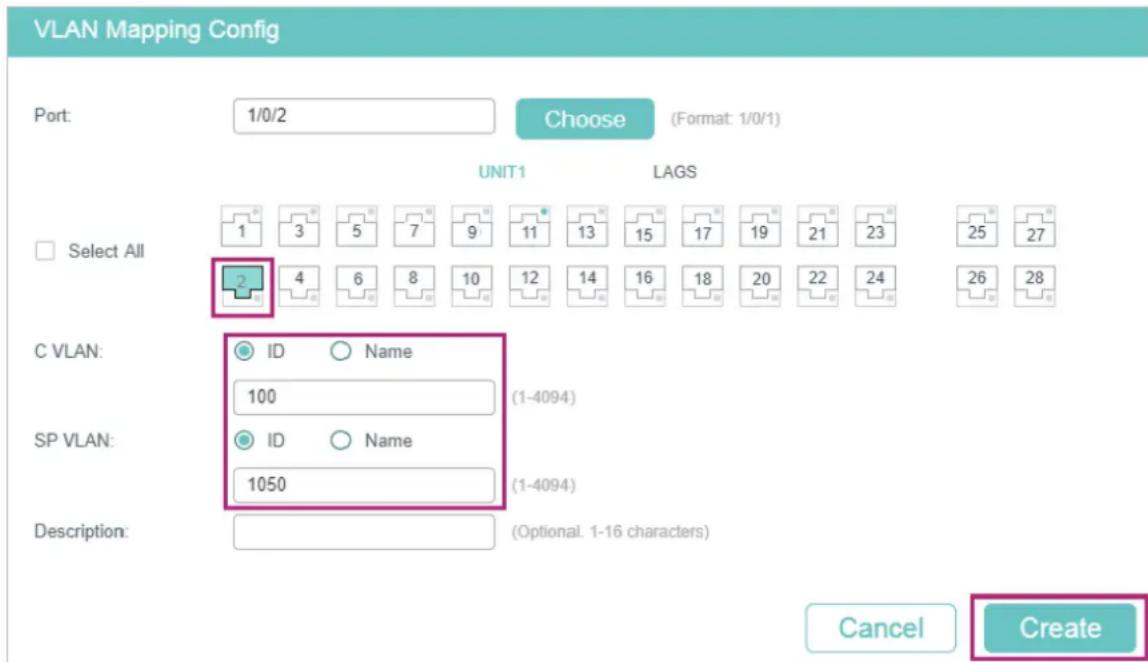Image resolution: width=1148 pixels, height=662 pixels.
Task: Select port 27 icon
Action: pos(1035,226)
